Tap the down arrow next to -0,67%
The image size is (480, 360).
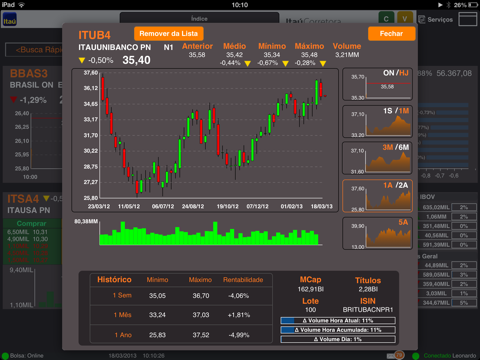(285, 63)
